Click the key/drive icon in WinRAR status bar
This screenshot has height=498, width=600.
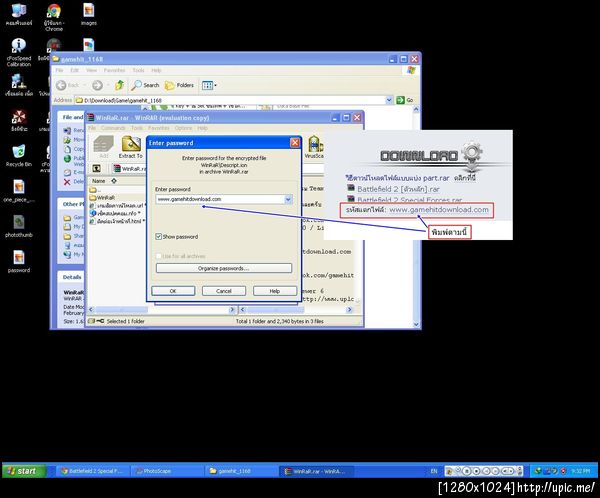(x=96, y=321)
